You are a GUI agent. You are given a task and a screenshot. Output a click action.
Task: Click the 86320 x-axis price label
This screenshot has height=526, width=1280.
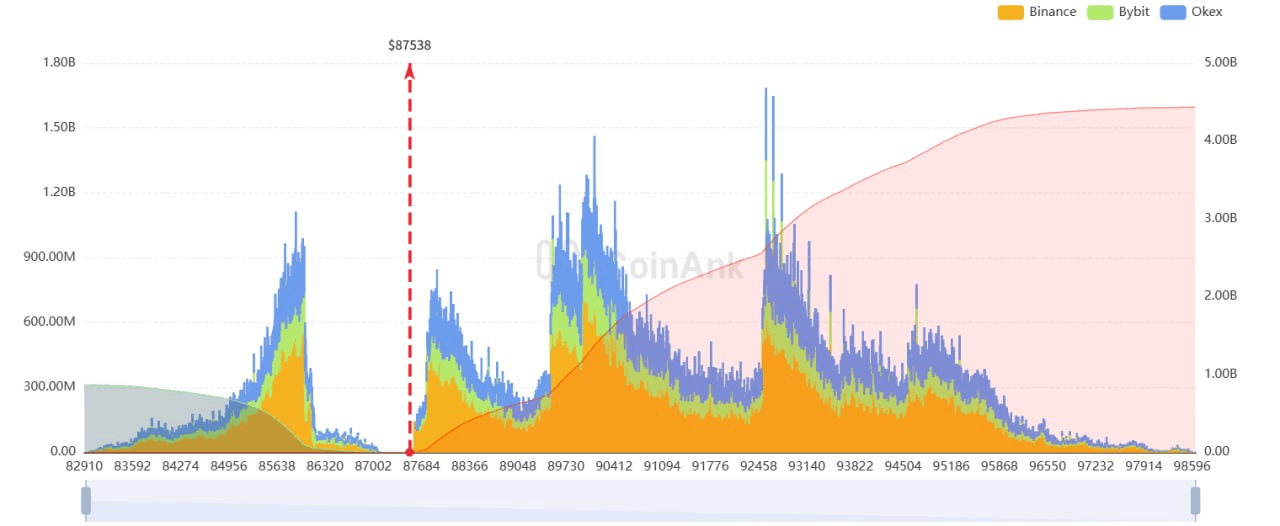tap(326, 466)
